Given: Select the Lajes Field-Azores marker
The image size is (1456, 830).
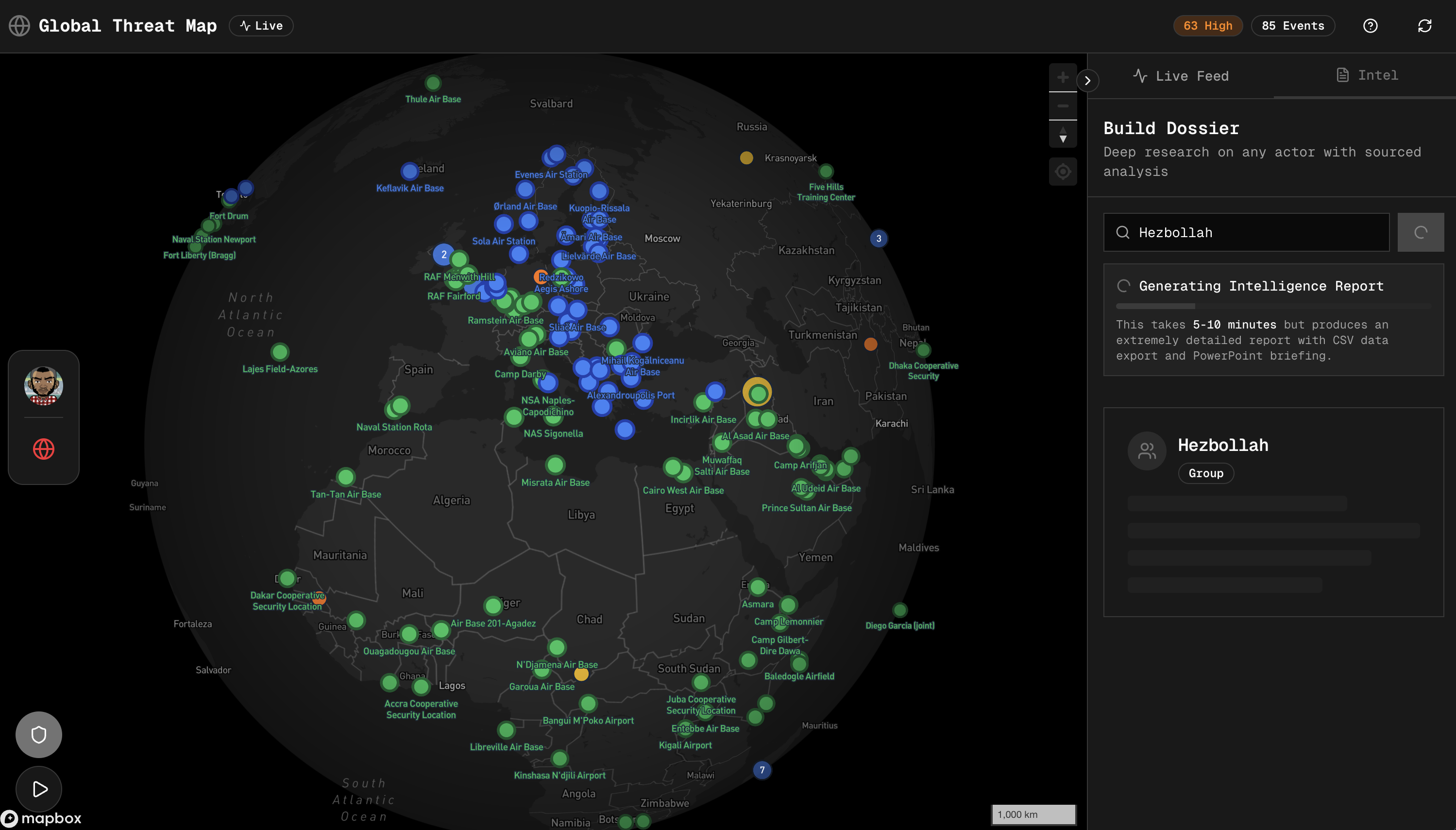Looking at the screenshot, I should point(280,352).
